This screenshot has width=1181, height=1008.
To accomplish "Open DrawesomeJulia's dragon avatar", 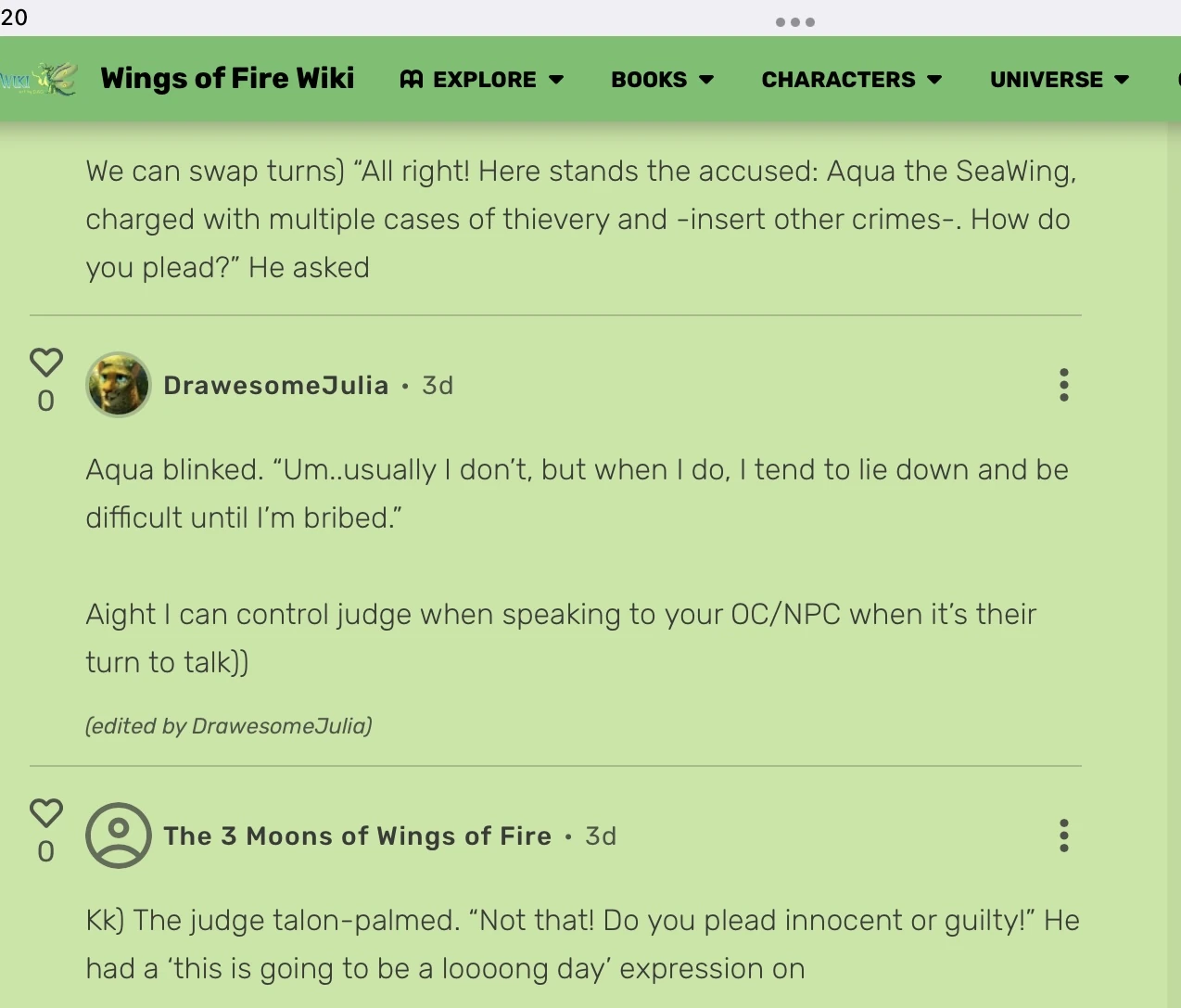I will click(119, 385).
